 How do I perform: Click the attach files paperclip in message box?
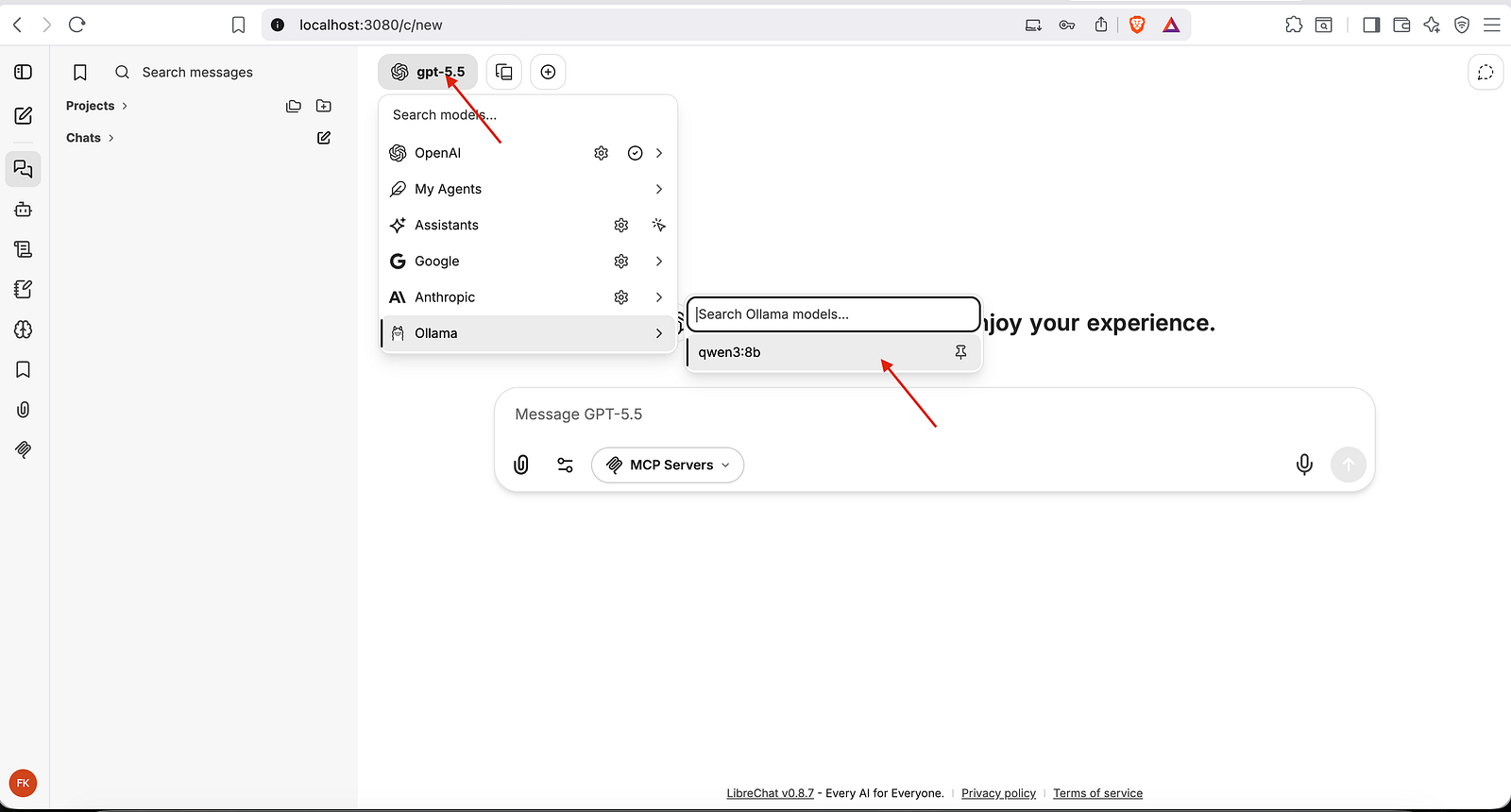pyautogui.click(x=521, y=465)
